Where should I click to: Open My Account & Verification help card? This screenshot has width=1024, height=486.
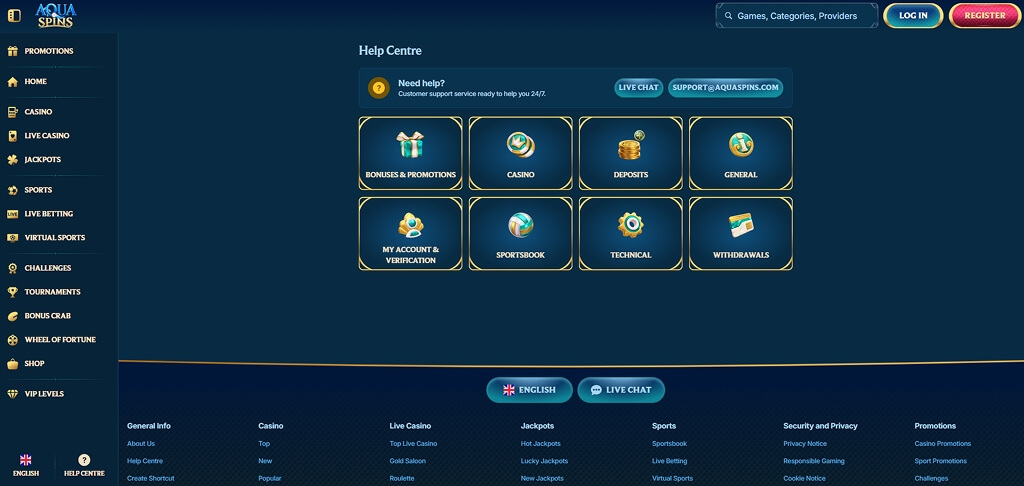click(411, 234)
